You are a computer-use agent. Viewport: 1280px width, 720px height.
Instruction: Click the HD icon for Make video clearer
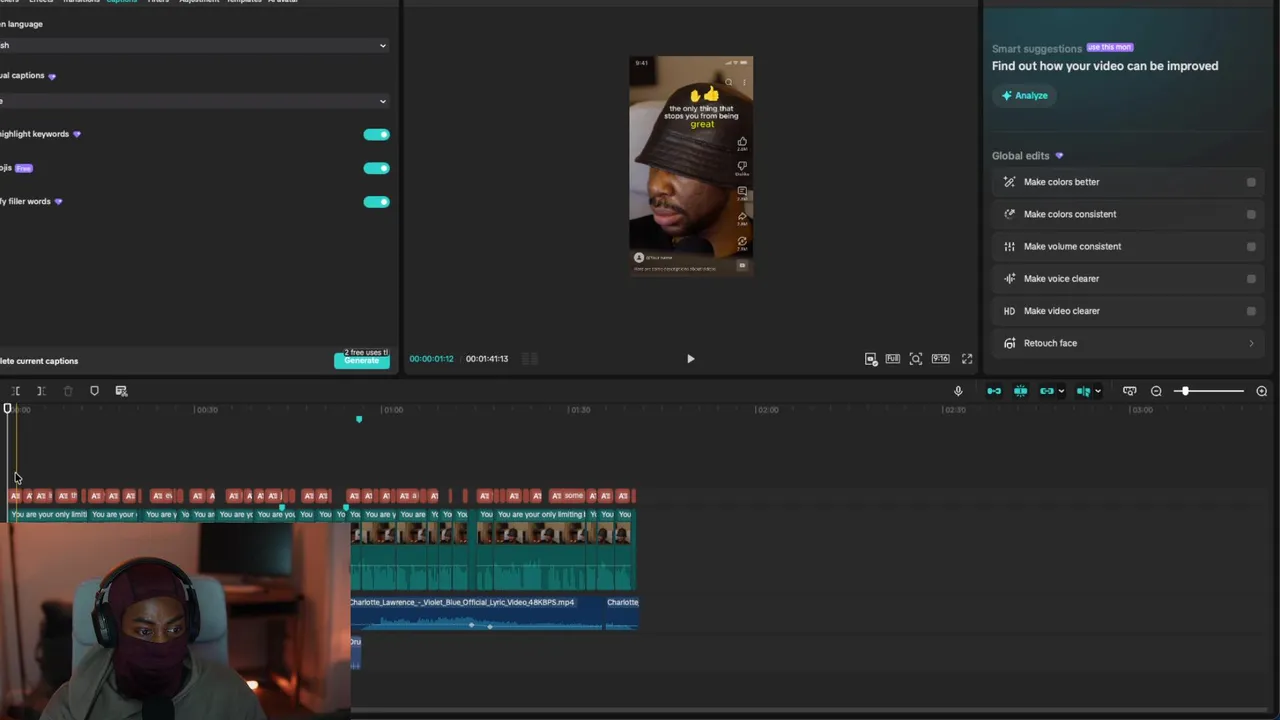1009,311
